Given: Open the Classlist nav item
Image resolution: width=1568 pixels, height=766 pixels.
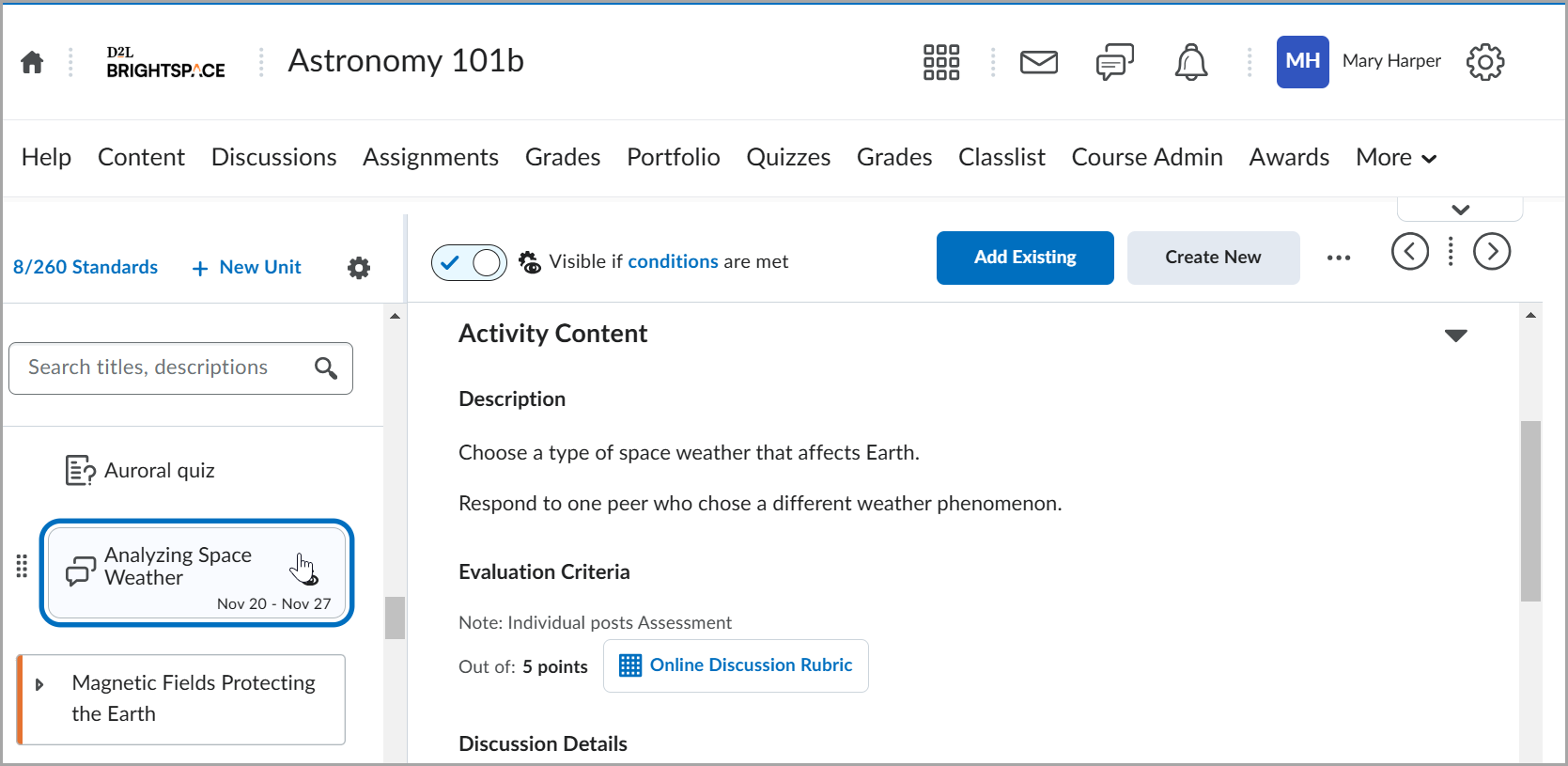Looking at the screenshot, I should 1001,158.
